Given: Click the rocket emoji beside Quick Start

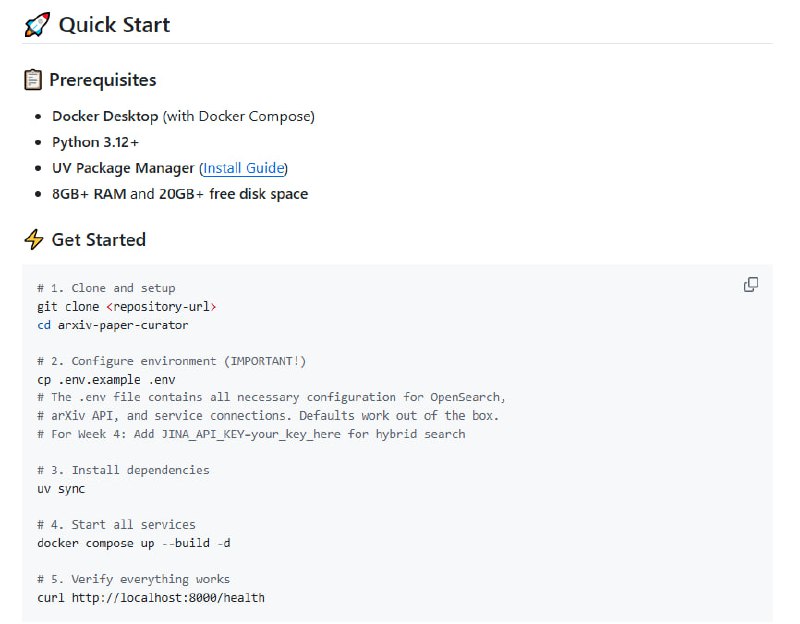Looking at the screenshot, I should (x=37, y=25).
